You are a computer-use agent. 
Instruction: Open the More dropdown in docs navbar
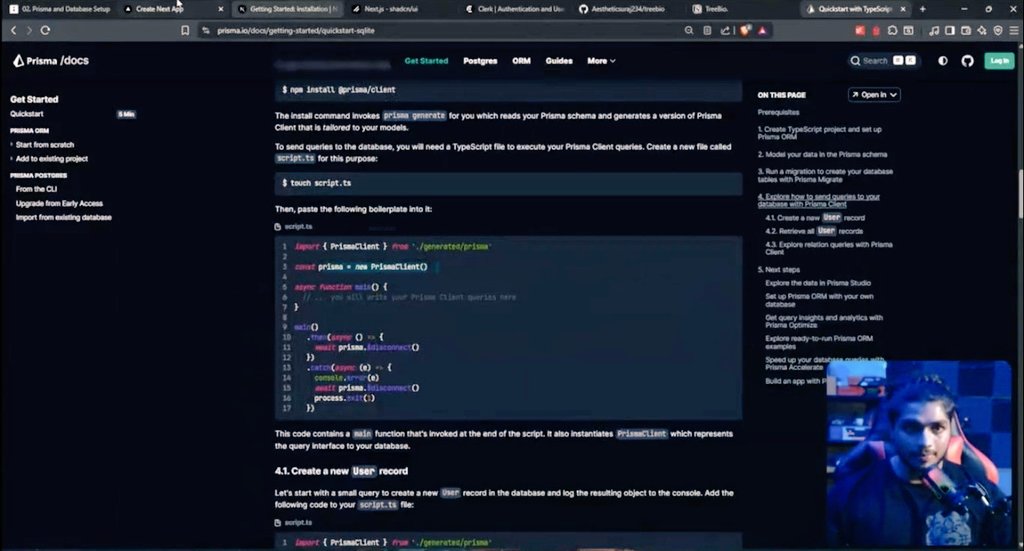point(601,61)
